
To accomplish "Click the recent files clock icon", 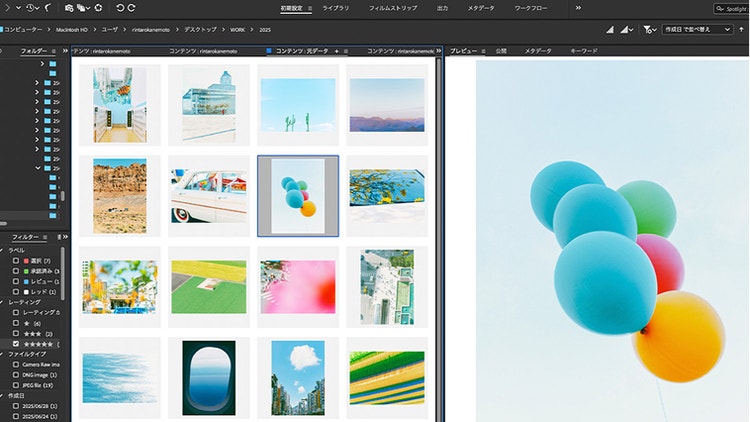I will click(x=32, y=8).
